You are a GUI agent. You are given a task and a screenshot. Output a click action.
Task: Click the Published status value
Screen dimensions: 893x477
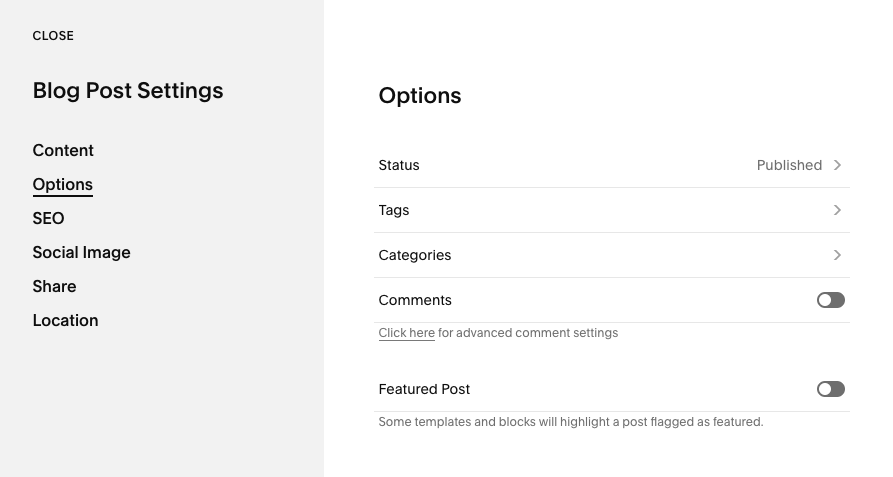click(x=789, y=165)
